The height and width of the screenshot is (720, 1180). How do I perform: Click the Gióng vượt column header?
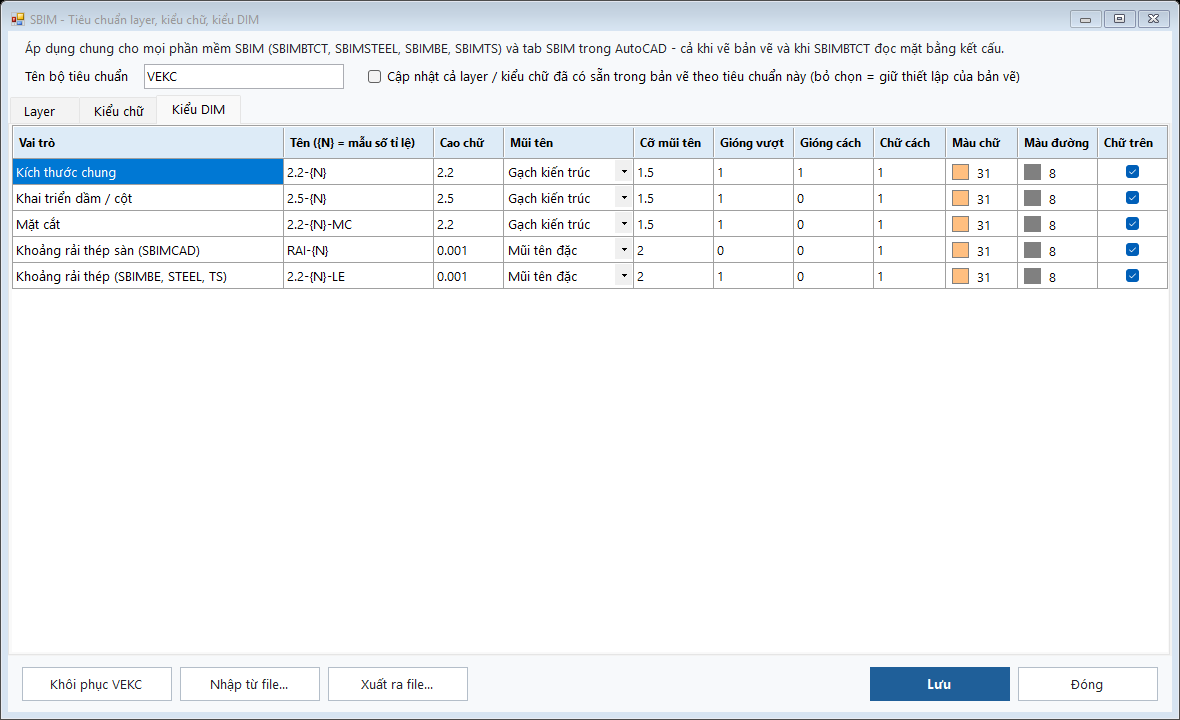[753, 143]
